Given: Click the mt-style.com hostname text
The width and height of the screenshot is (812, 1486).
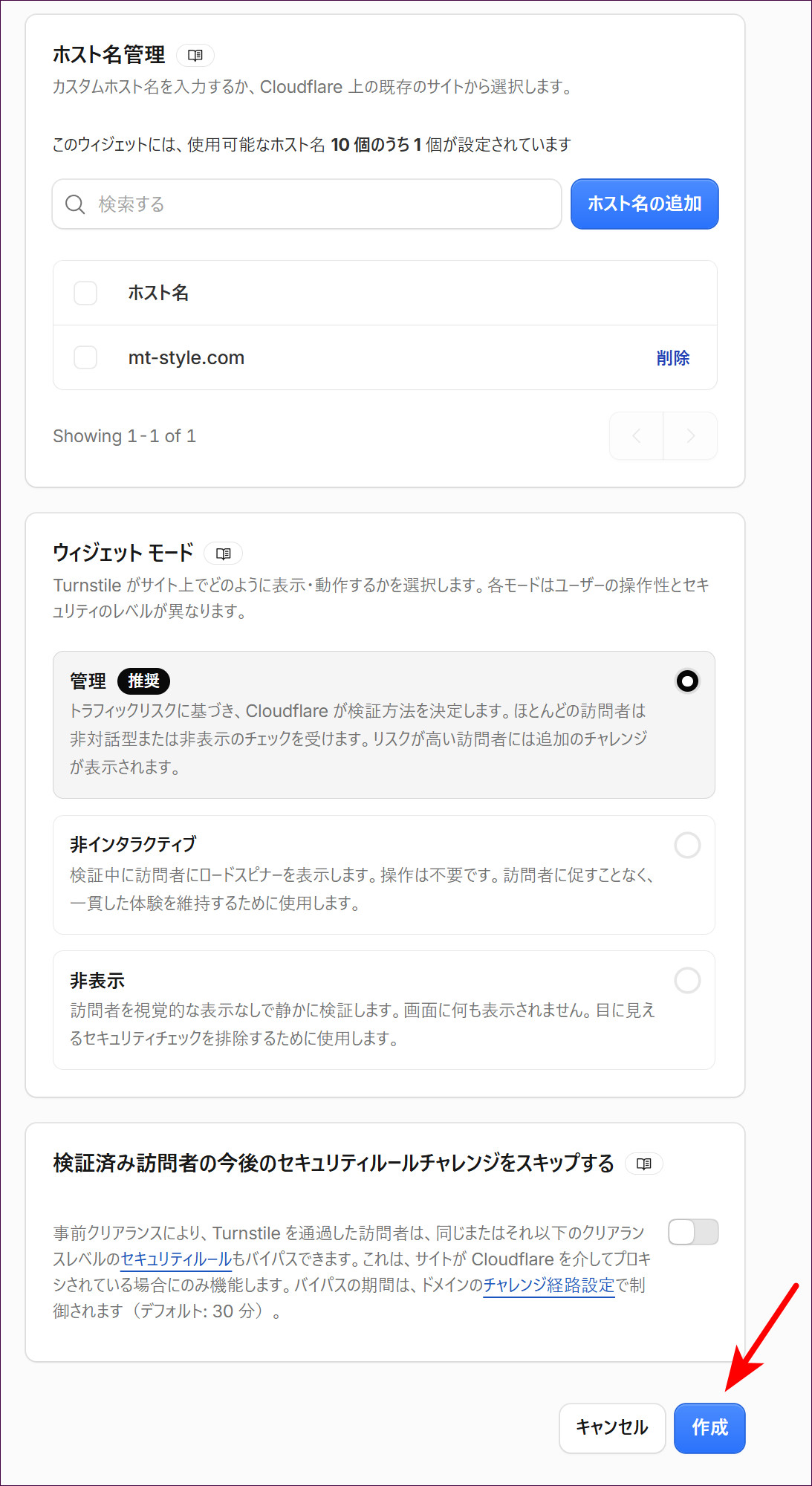Looking at the screenshot, I should click(186, 357).
